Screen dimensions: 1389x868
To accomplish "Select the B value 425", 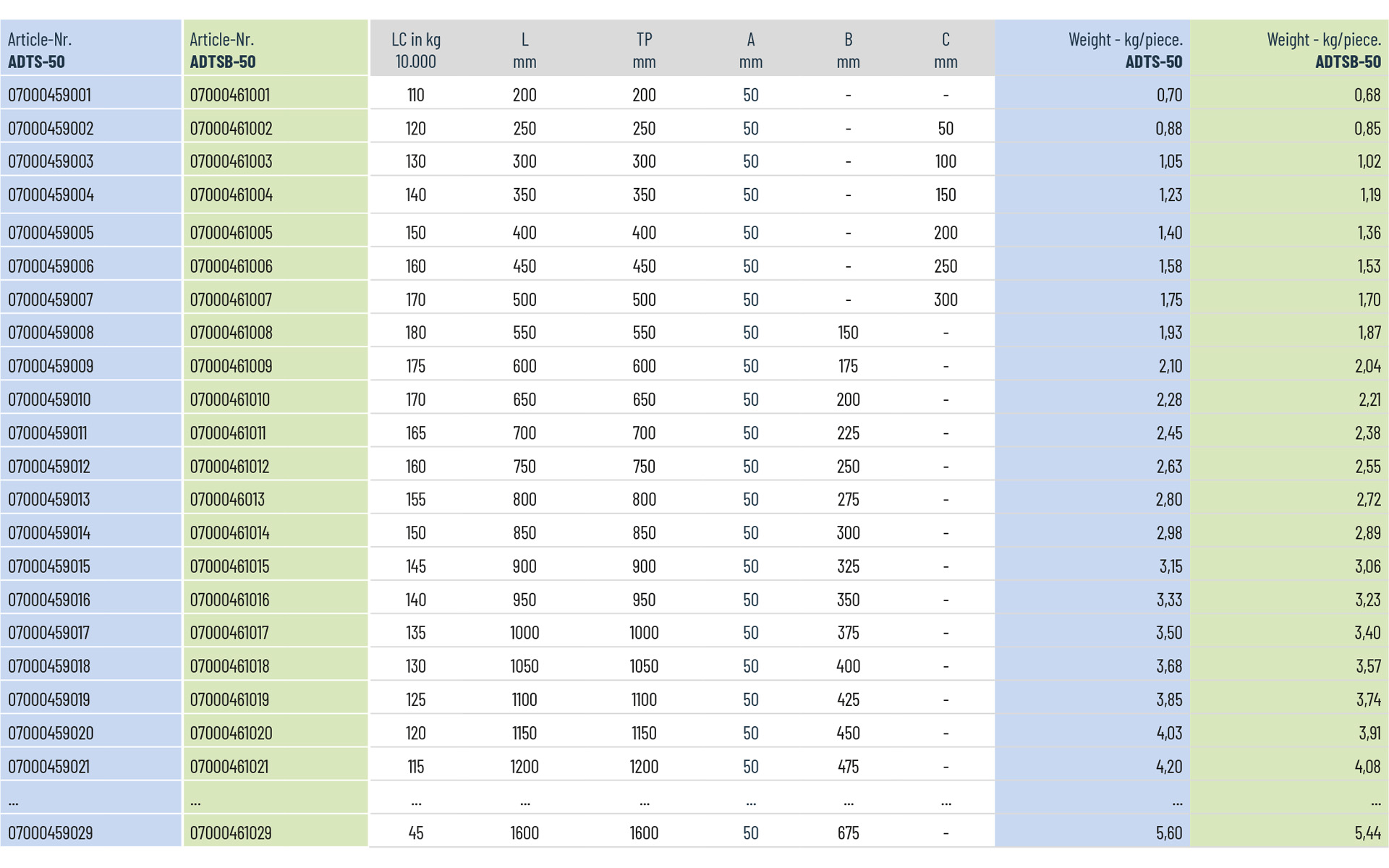I will click(x=848, y=700).
